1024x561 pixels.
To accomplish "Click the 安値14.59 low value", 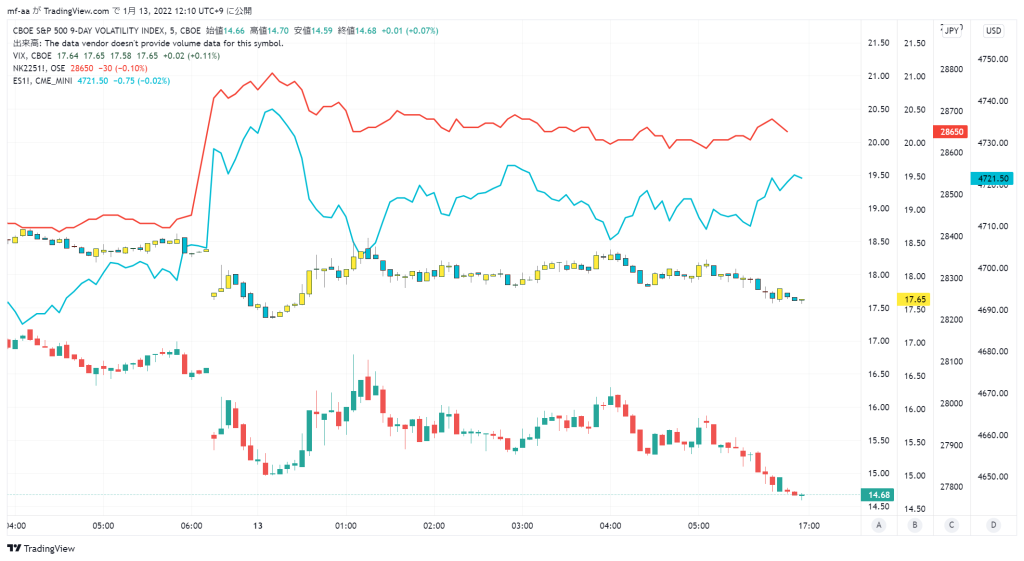I will click(x=313, y=31).
